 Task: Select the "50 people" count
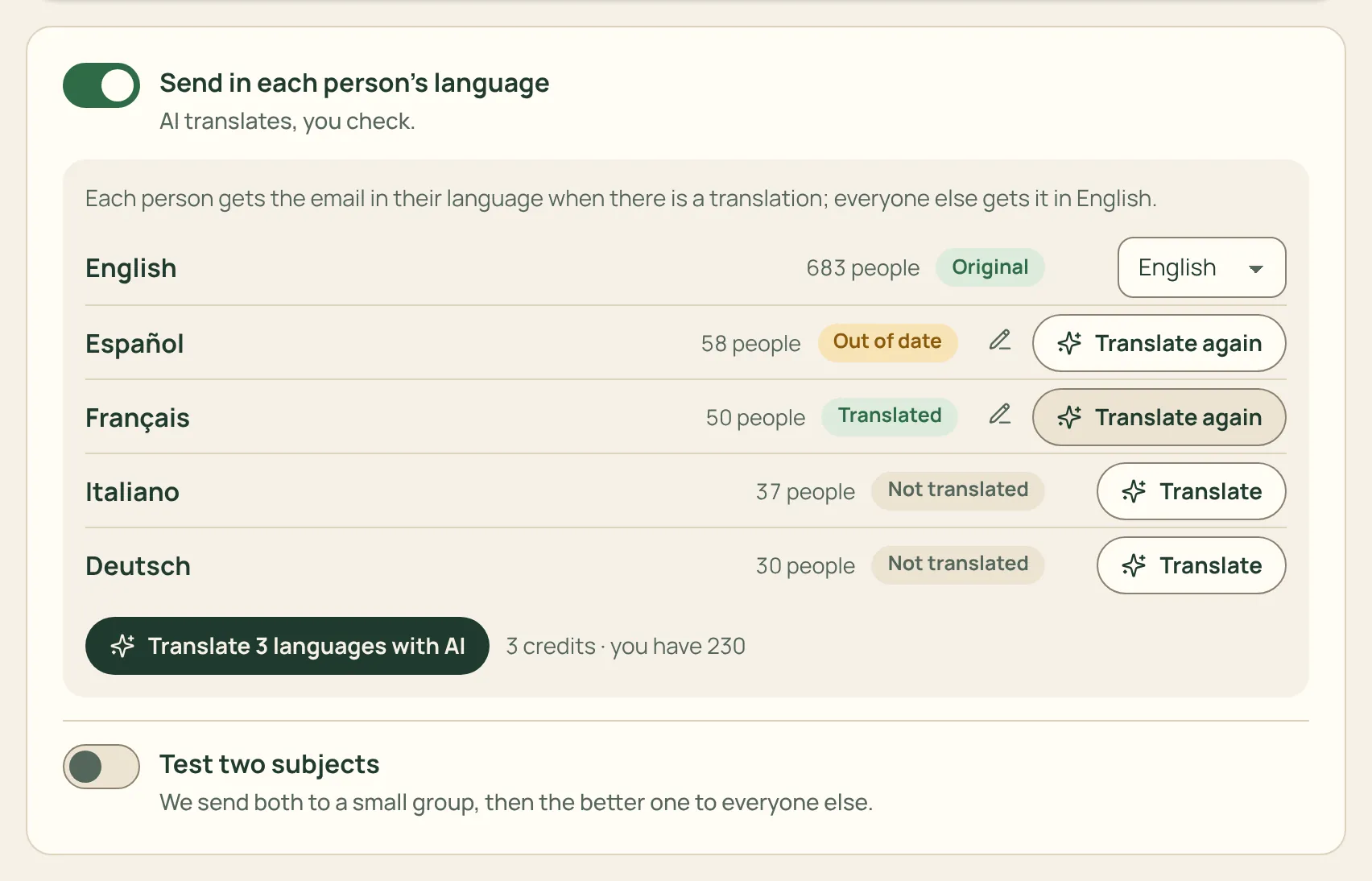click(x=755, y=418)
